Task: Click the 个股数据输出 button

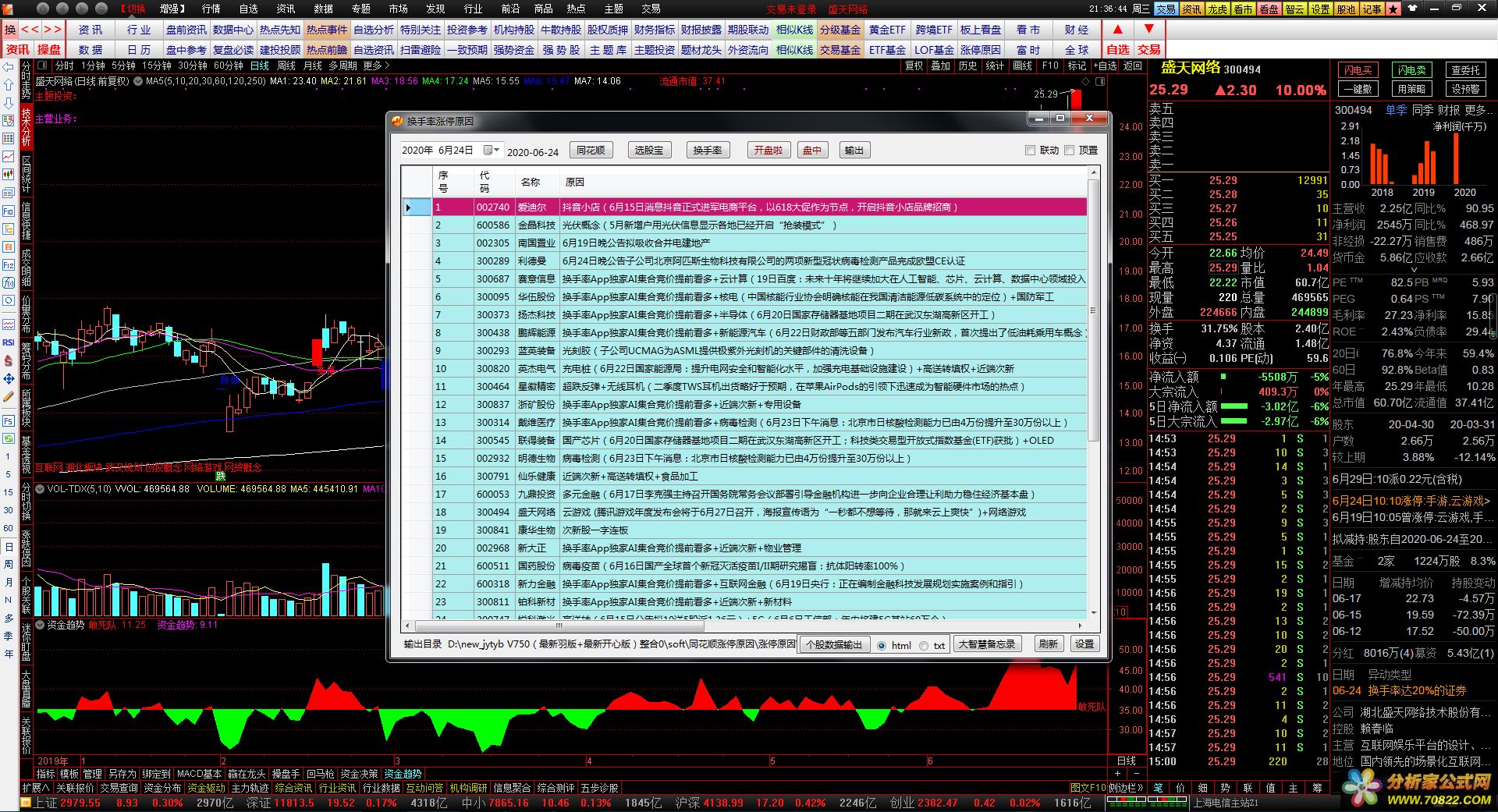Action: 834,644
